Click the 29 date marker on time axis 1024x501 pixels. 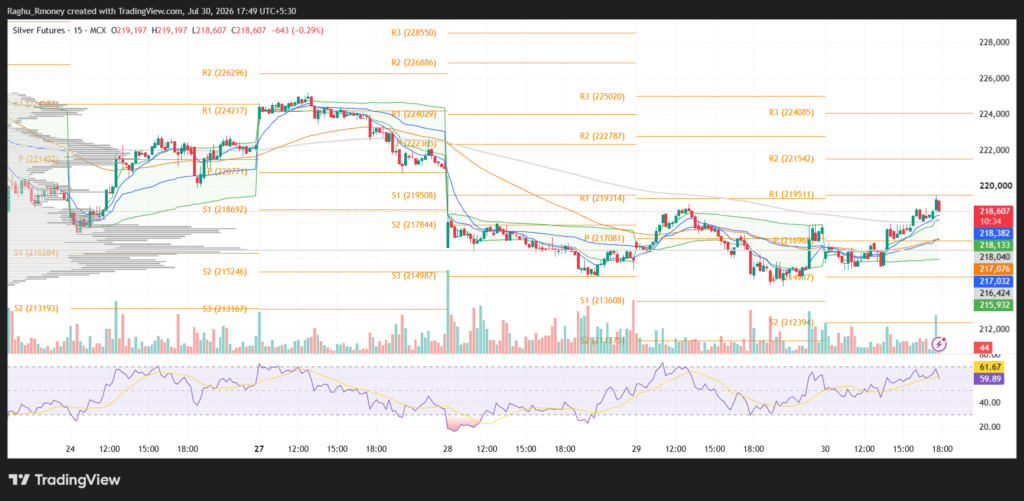(637, 449)
